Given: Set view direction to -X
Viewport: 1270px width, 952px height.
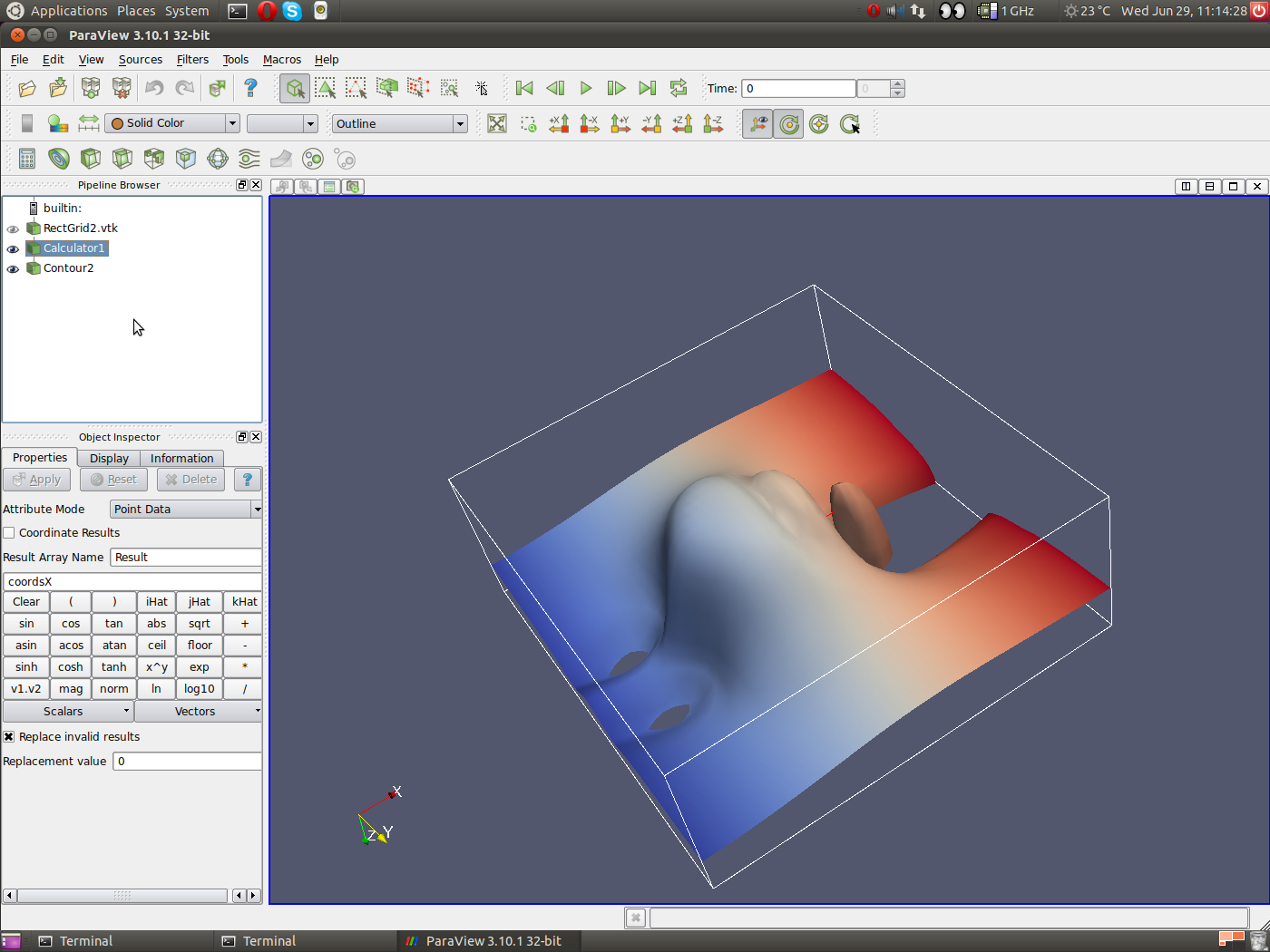Looking at the screenshot, I should pyautogui.click(x=590, y=123).
